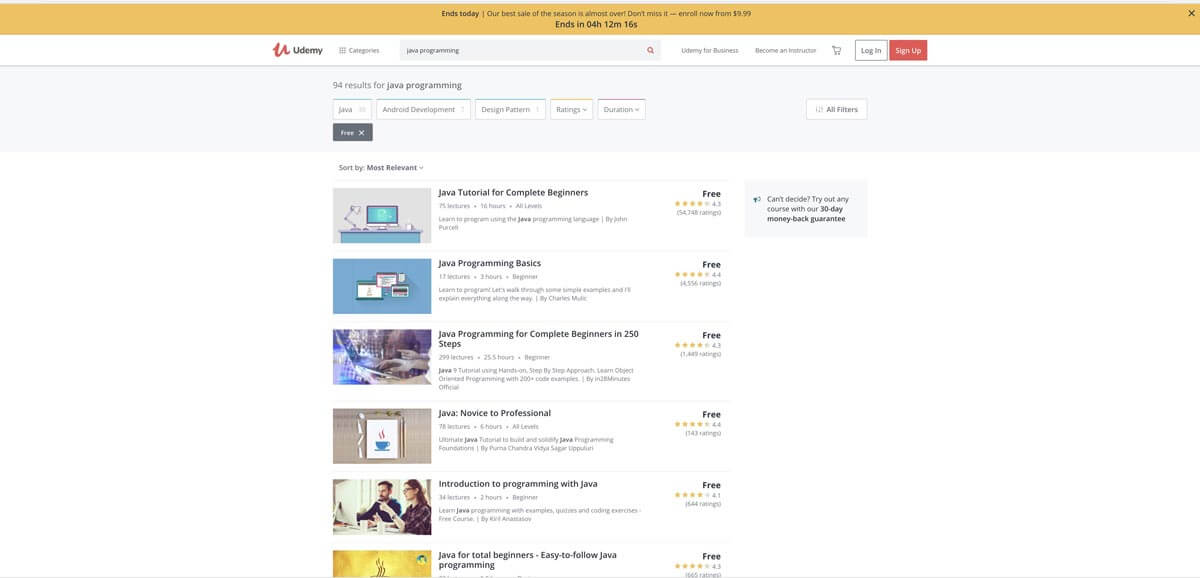This screenshot has width=1200, height=578.
Task: Click the 94 results for java programming heading
Action: point(397,86)
